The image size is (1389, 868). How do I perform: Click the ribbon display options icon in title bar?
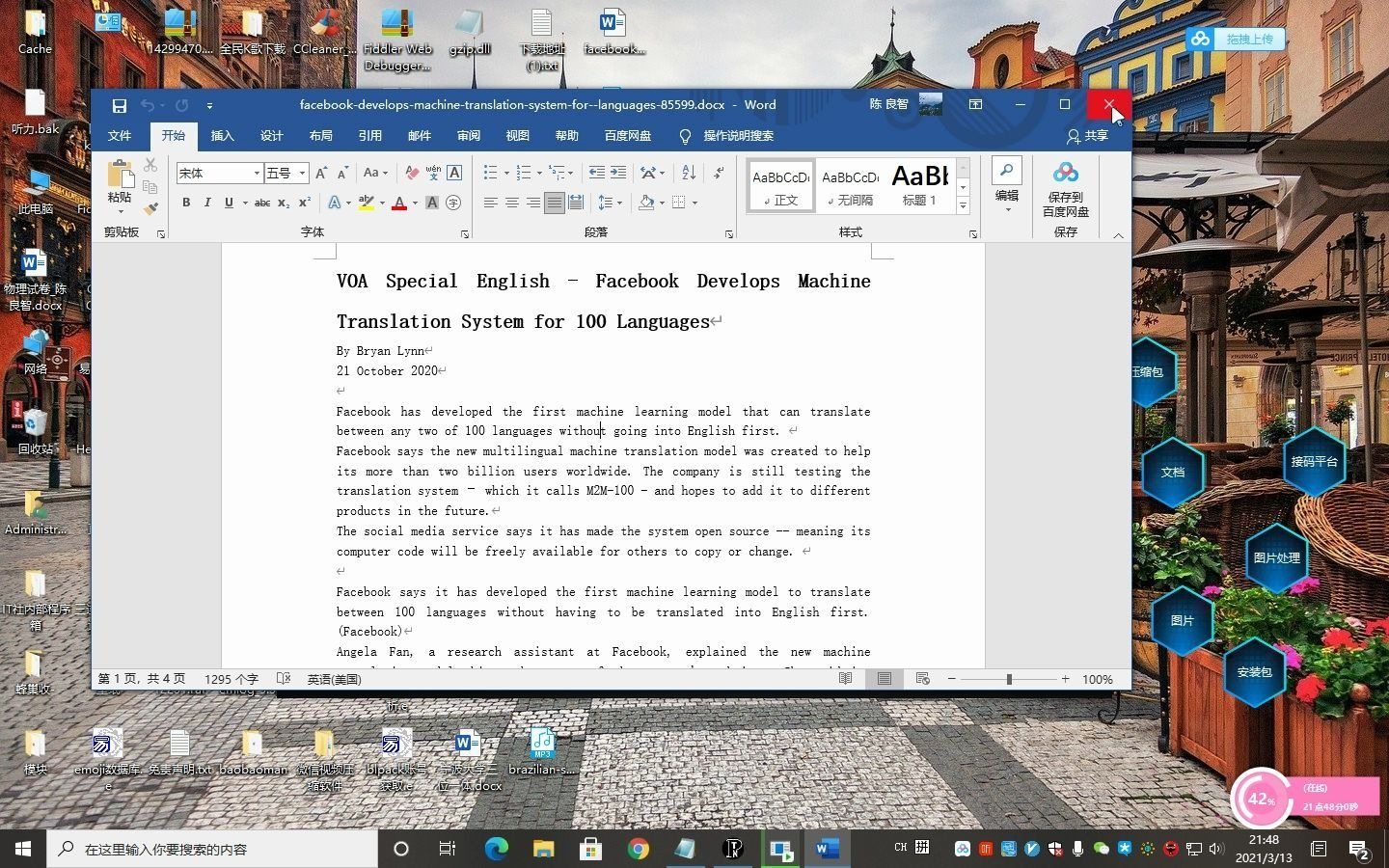point(975,104)
